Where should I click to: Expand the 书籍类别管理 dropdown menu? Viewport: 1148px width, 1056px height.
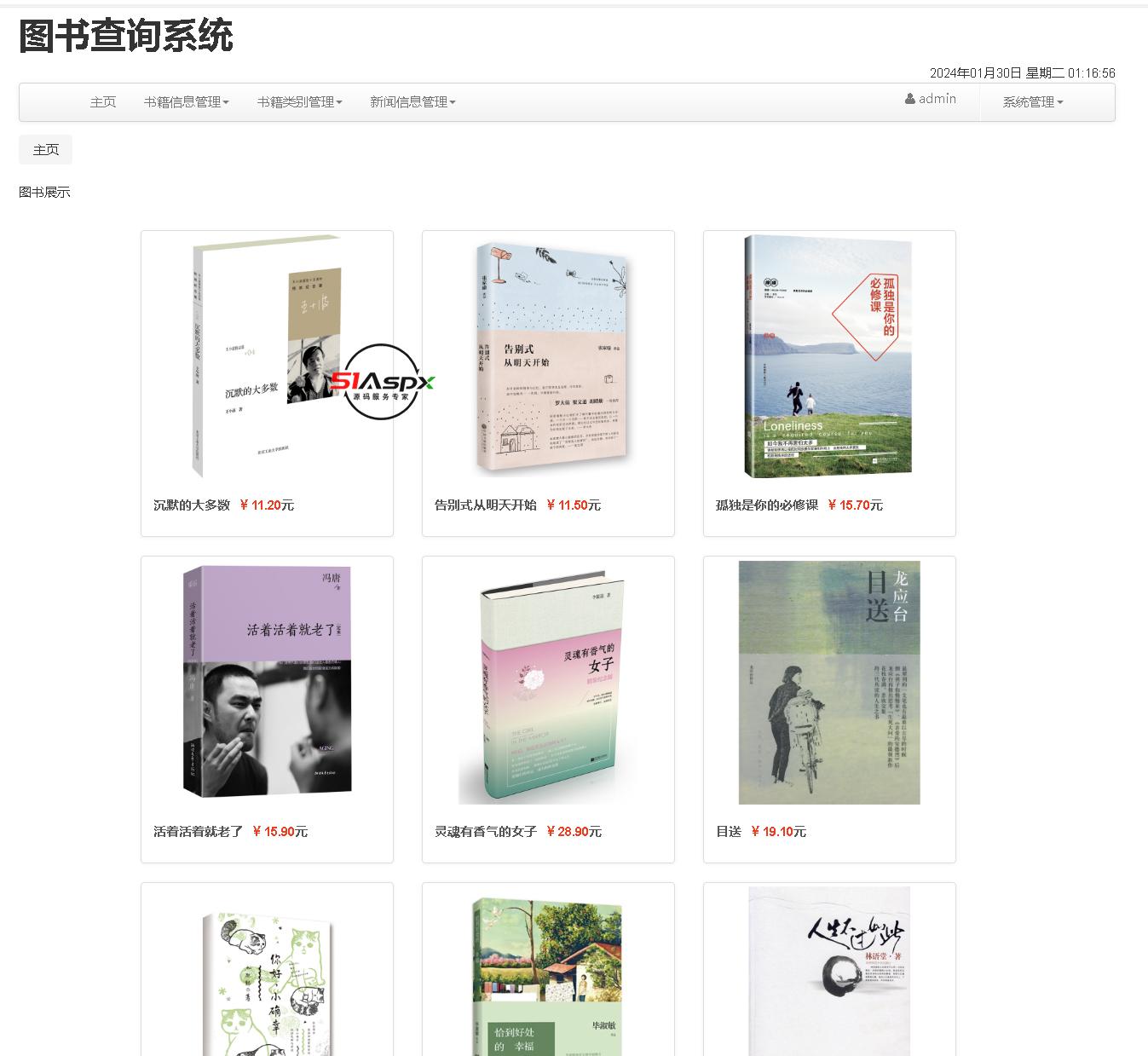tap(299, 102)
